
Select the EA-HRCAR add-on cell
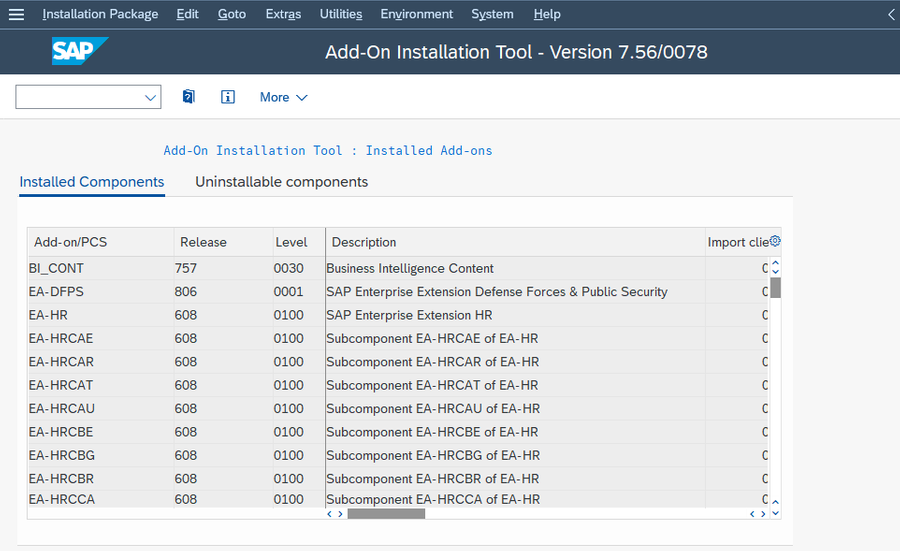100,362
